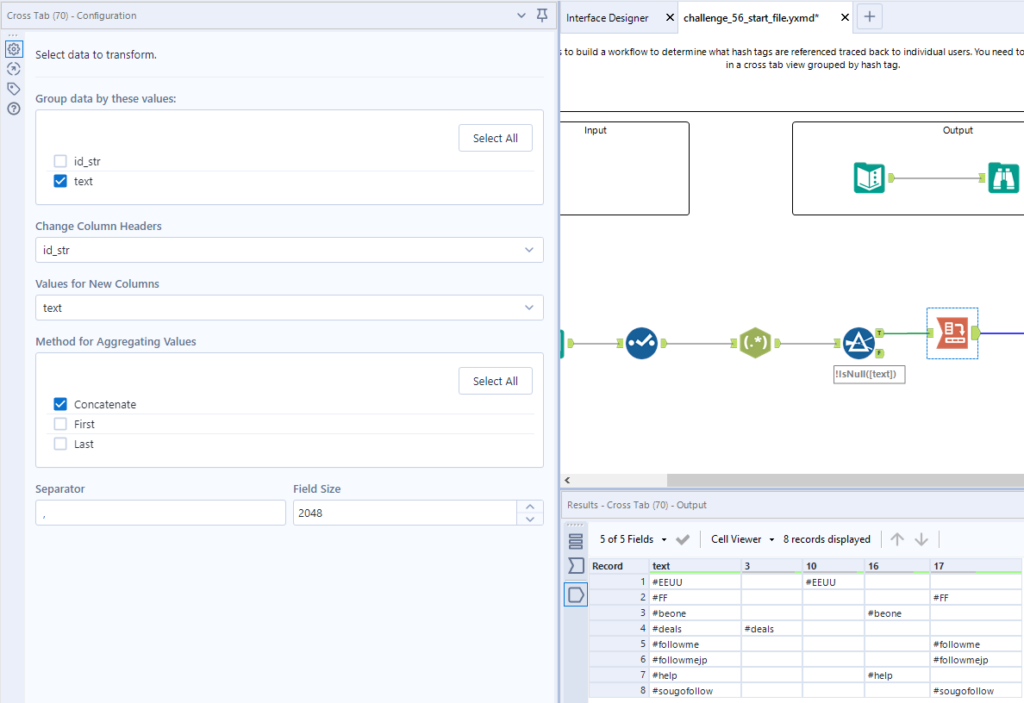Viewport: 1024px width, 703px height.
Task: Enable the Last aggregation checkbox
Action: (61, 444)
